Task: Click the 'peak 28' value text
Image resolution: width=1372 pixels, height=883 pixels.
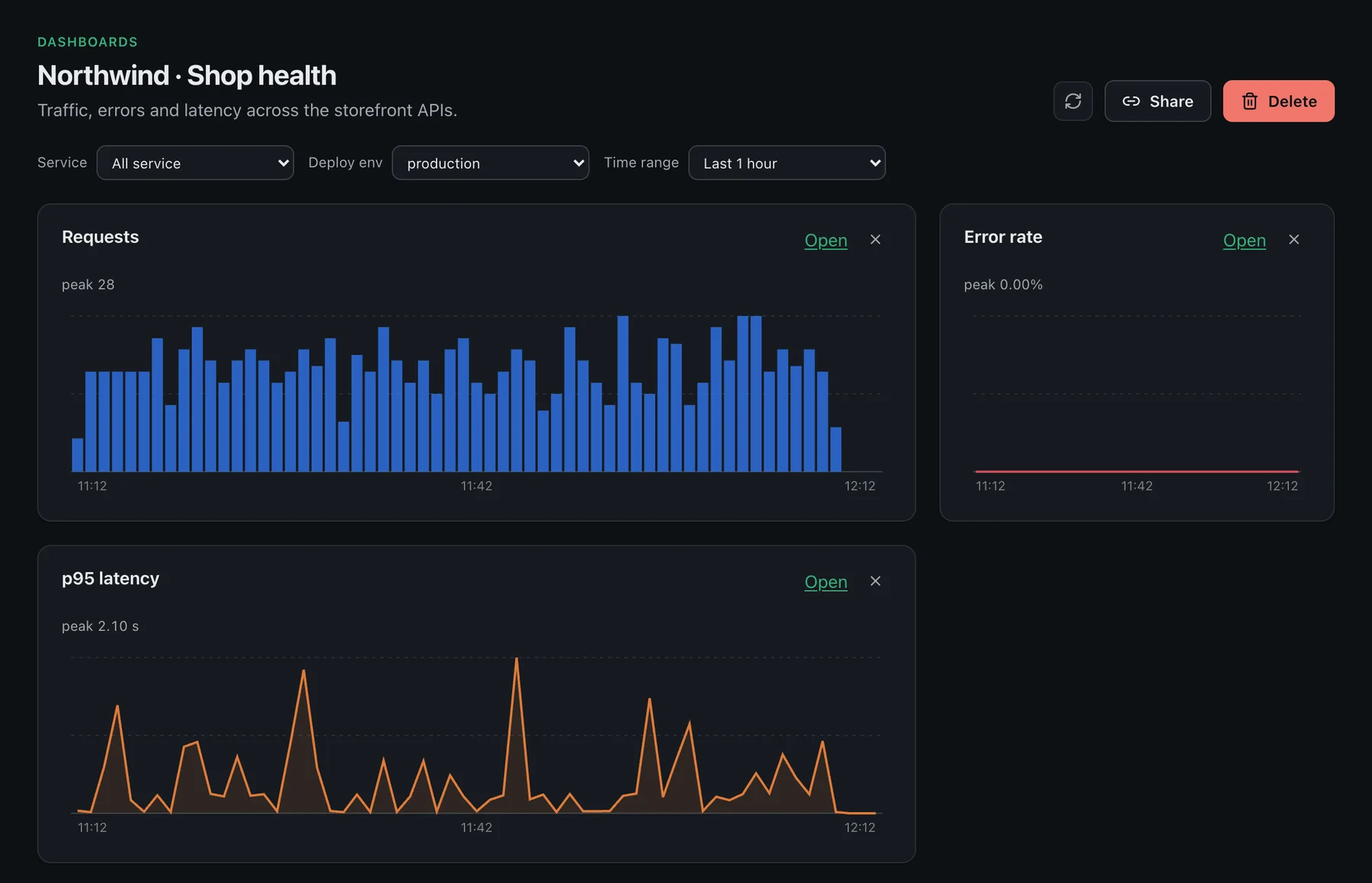Action: tap(88, 284)
